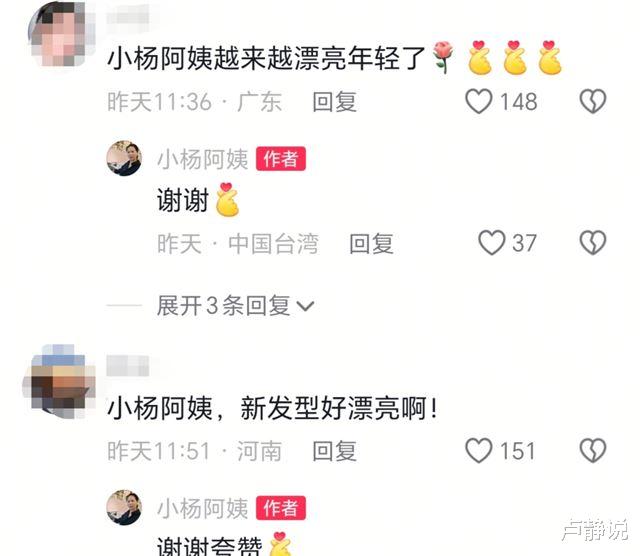Screen dimensions: 640x556
Task: Open 小杨阿姨 username in second reply
Action: point(203,508)
